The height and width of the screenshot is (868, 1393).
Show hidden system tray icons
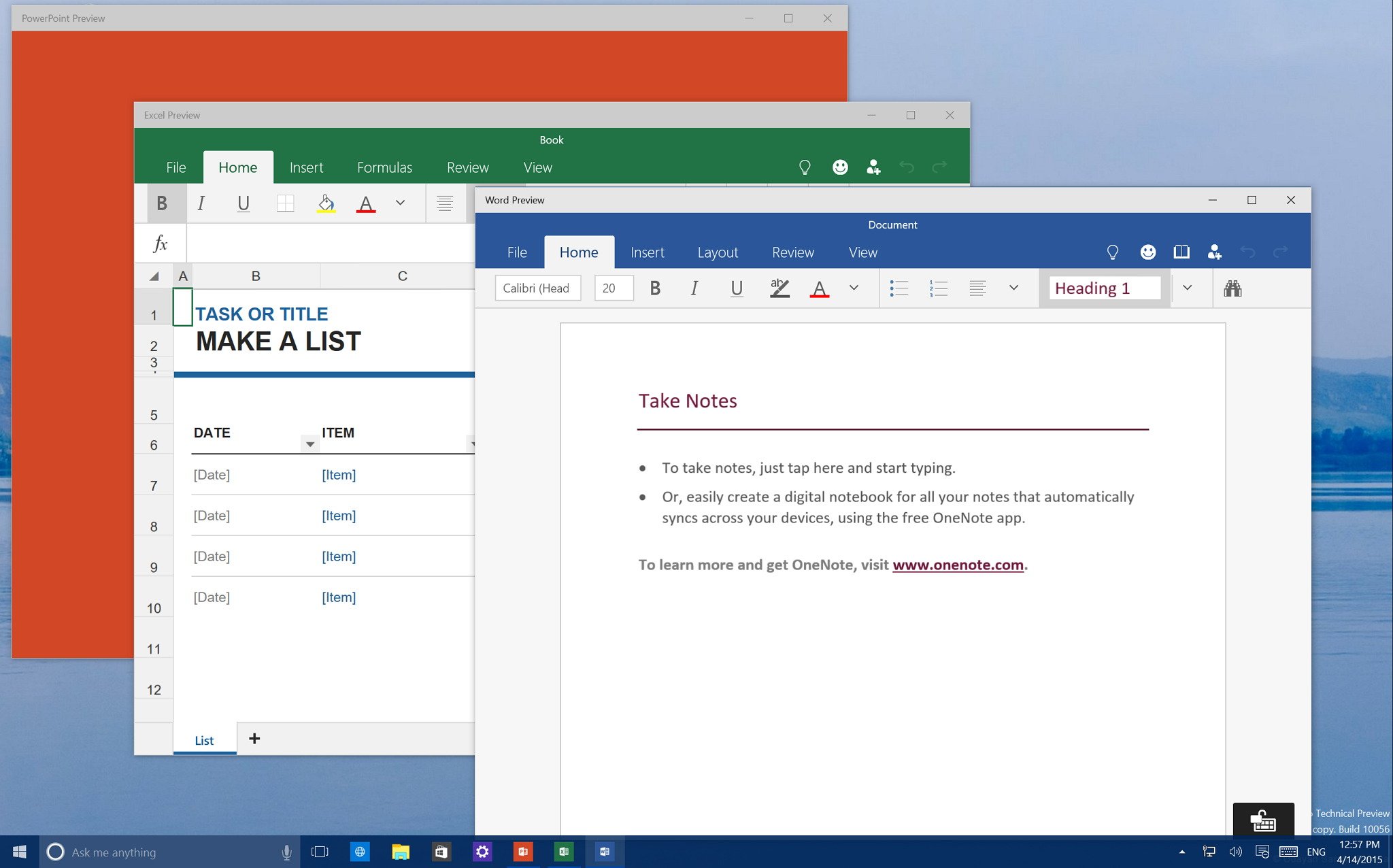pyautogui.click(x=1182, y=852)
